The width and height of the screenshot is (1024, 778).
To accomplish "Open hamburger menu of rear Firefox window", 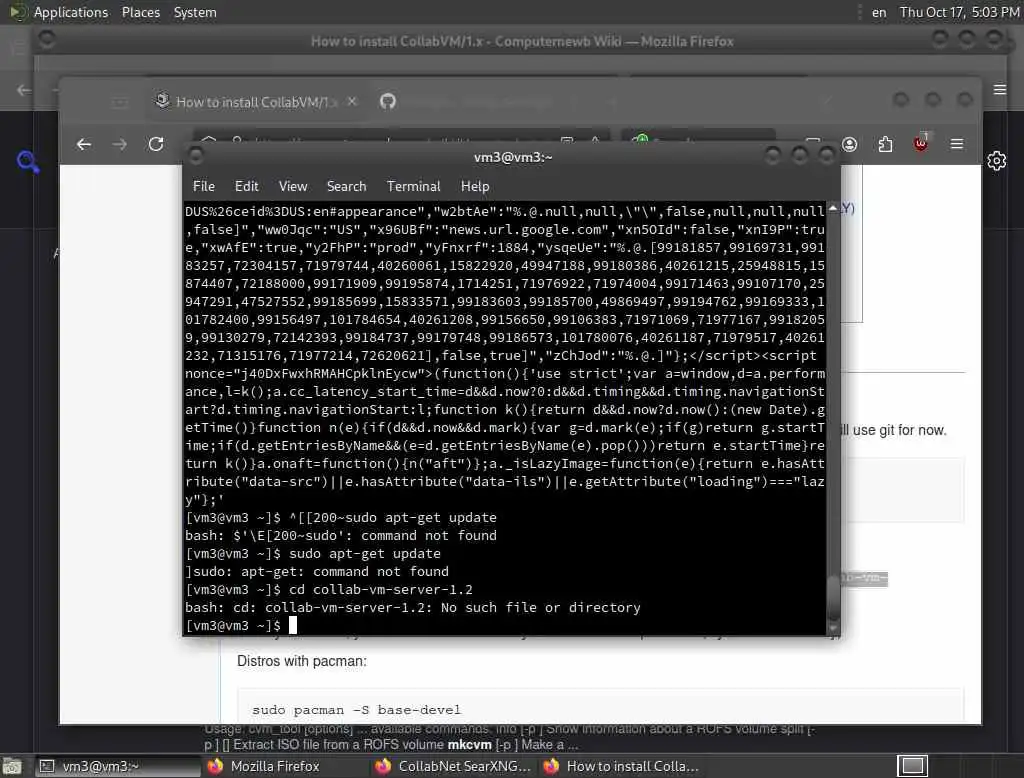I will coord(1000,89).
